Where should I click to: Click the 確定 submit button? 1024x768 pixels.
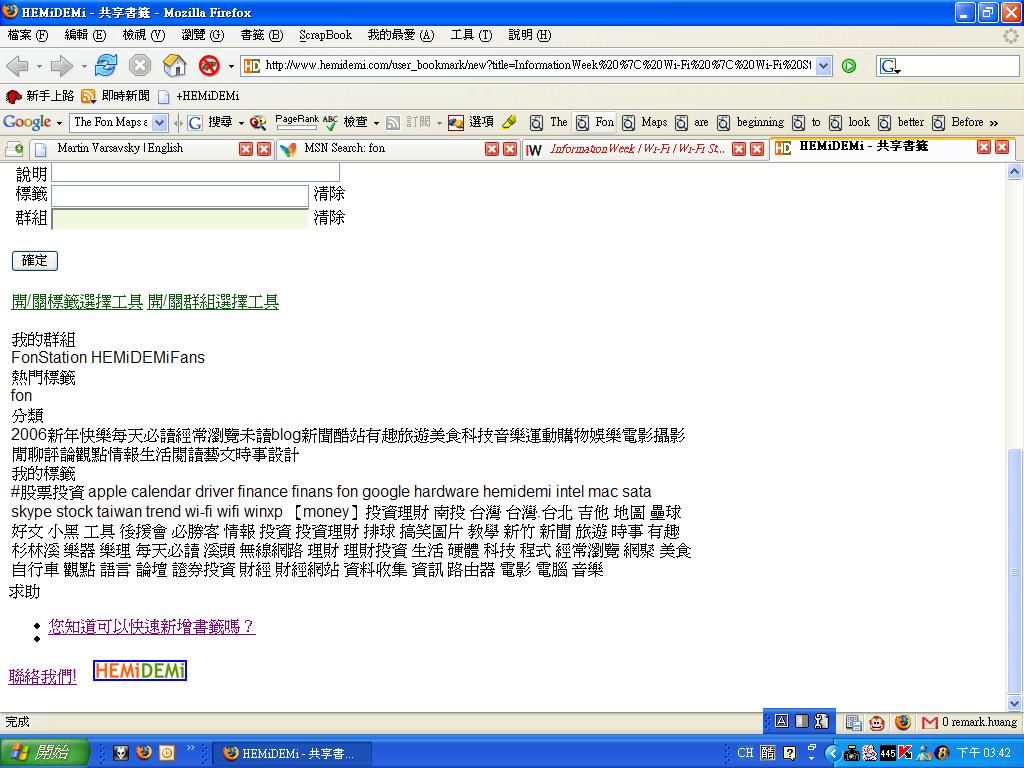[x=35, y=260]
